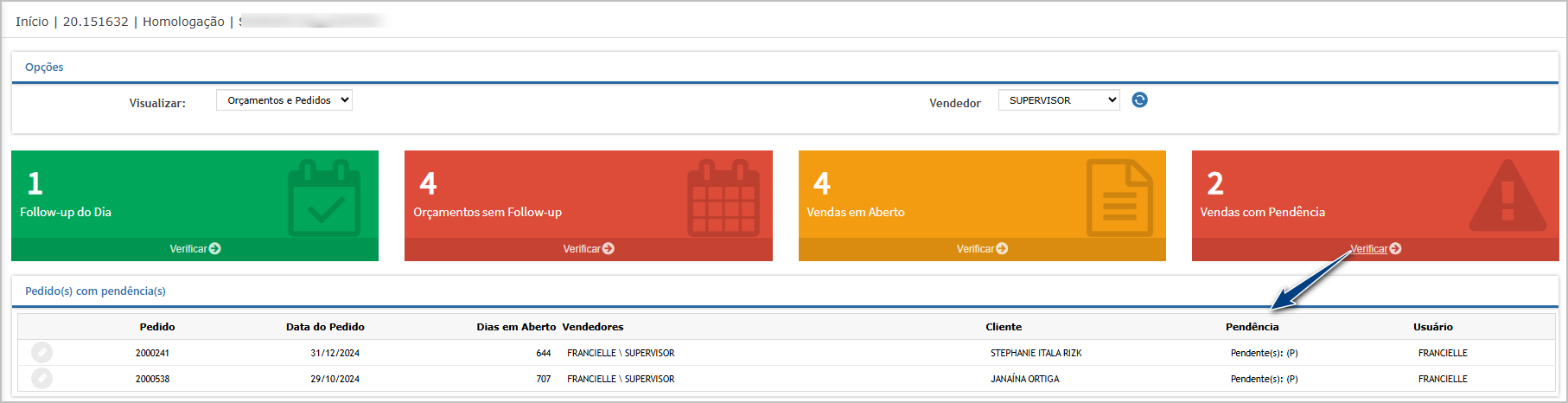This screenshot has width=1568, height=403.
Task: Click date 31/12/2024
Action: 335,353
